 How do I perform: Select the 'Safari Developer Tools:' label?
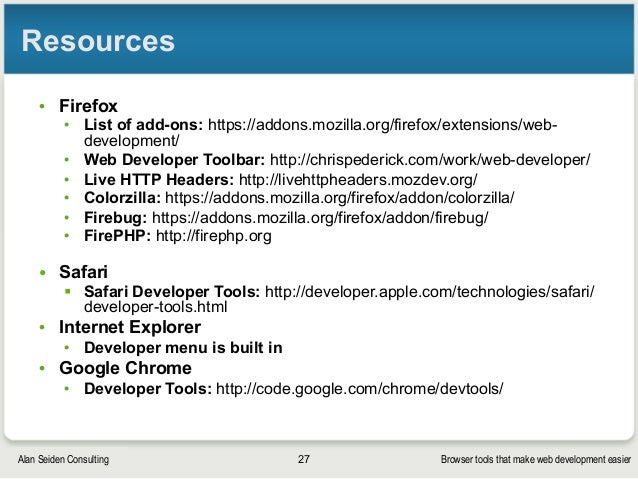(x=172, y=292)
